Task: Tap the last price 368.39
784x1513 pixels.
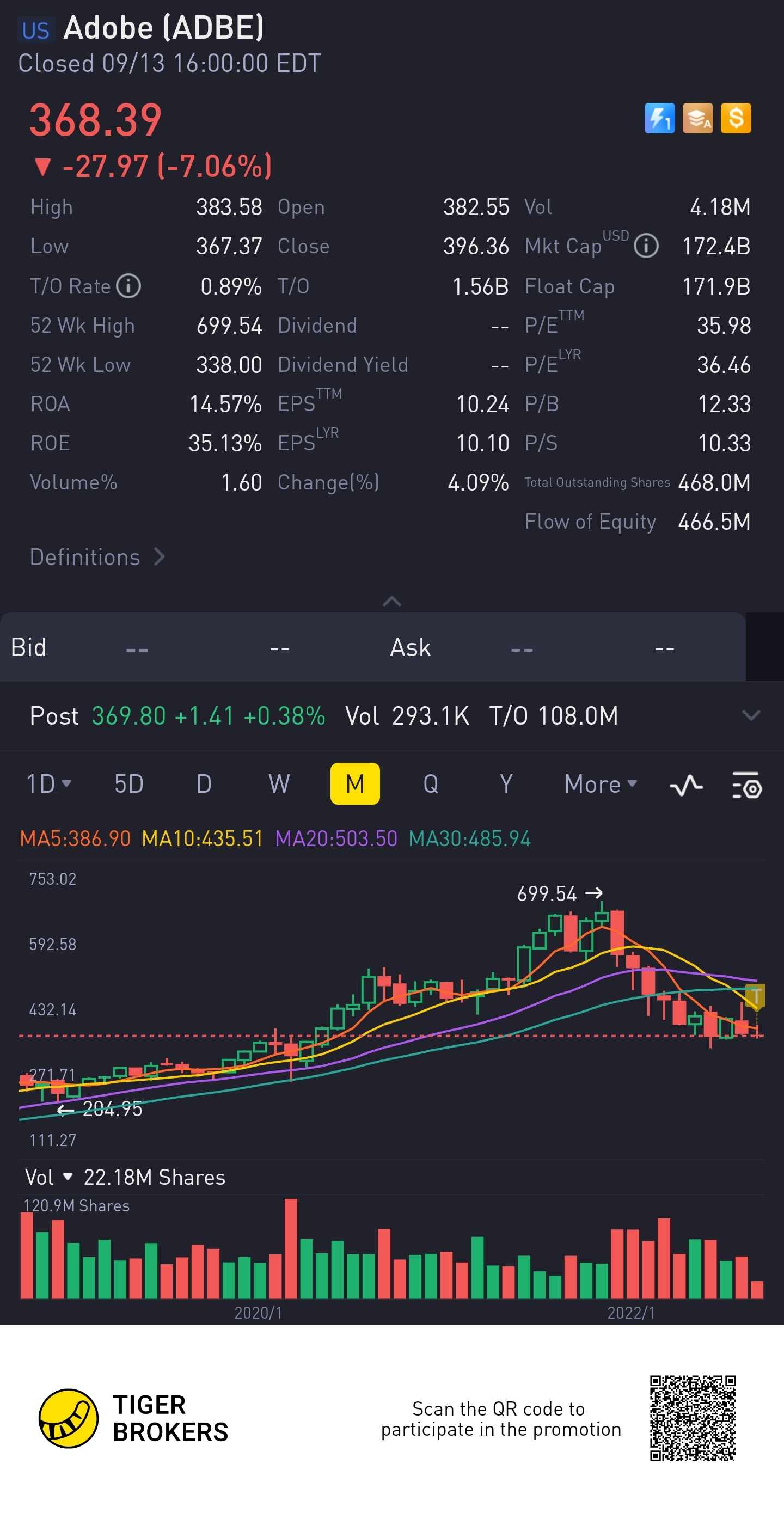Action: tap(96, 120)
